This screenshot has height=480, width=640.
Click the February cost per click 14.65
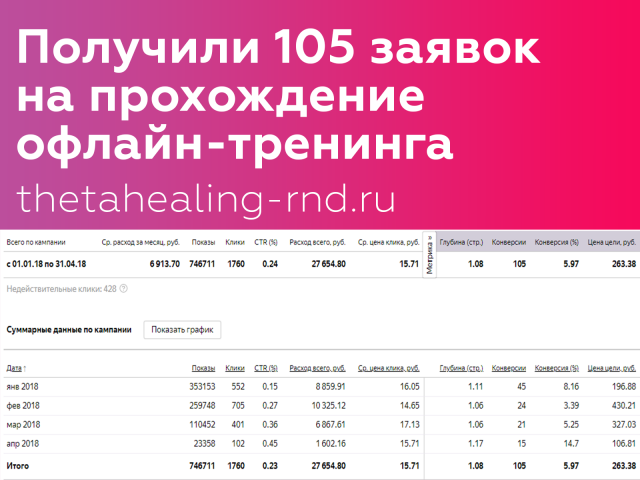point(409,406)
